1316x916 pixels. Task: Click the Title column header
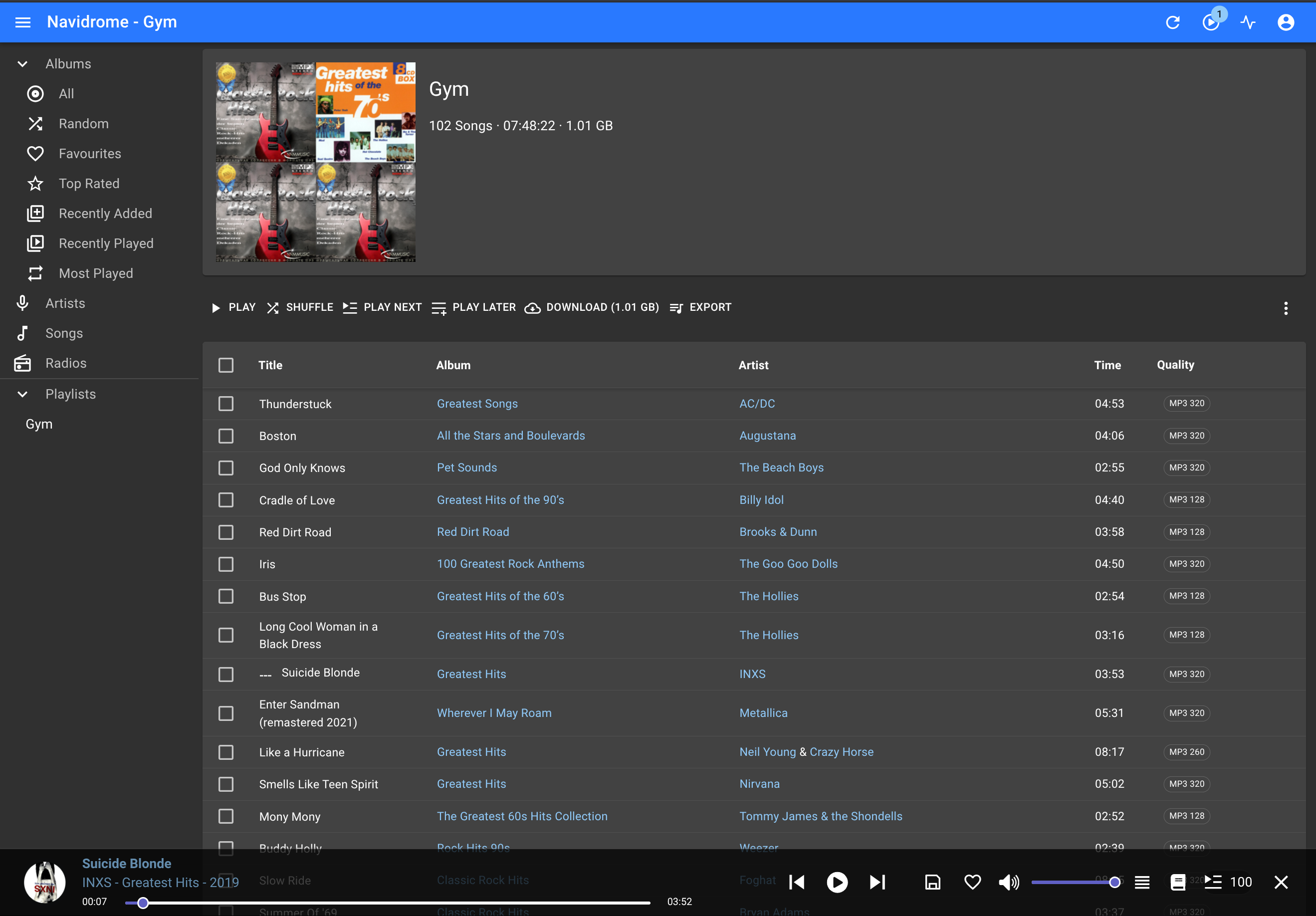270,365
